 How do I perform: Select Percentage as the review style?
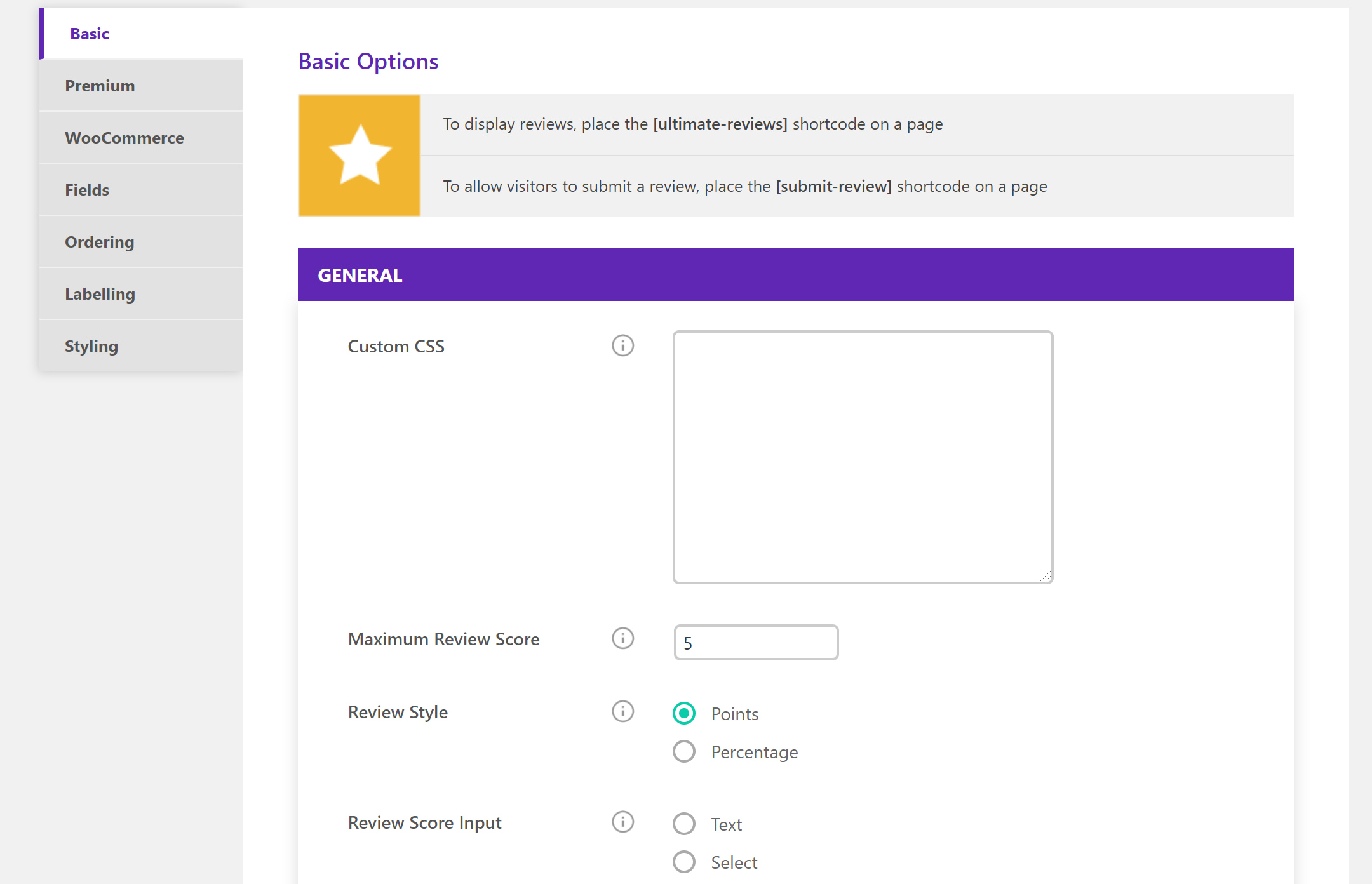683,751
